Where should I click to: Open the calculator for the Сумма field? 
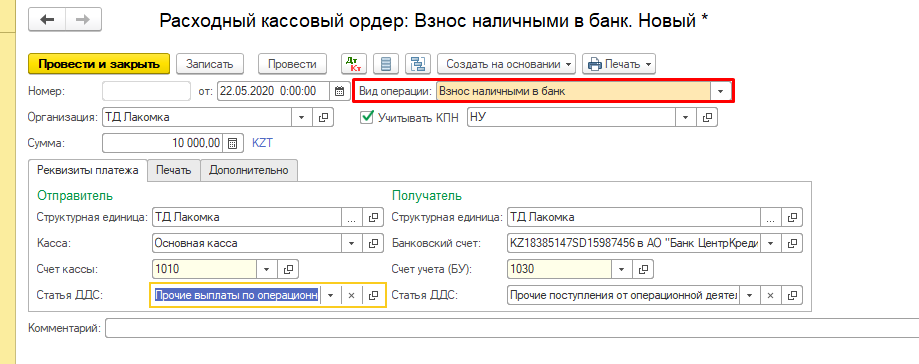233,143
